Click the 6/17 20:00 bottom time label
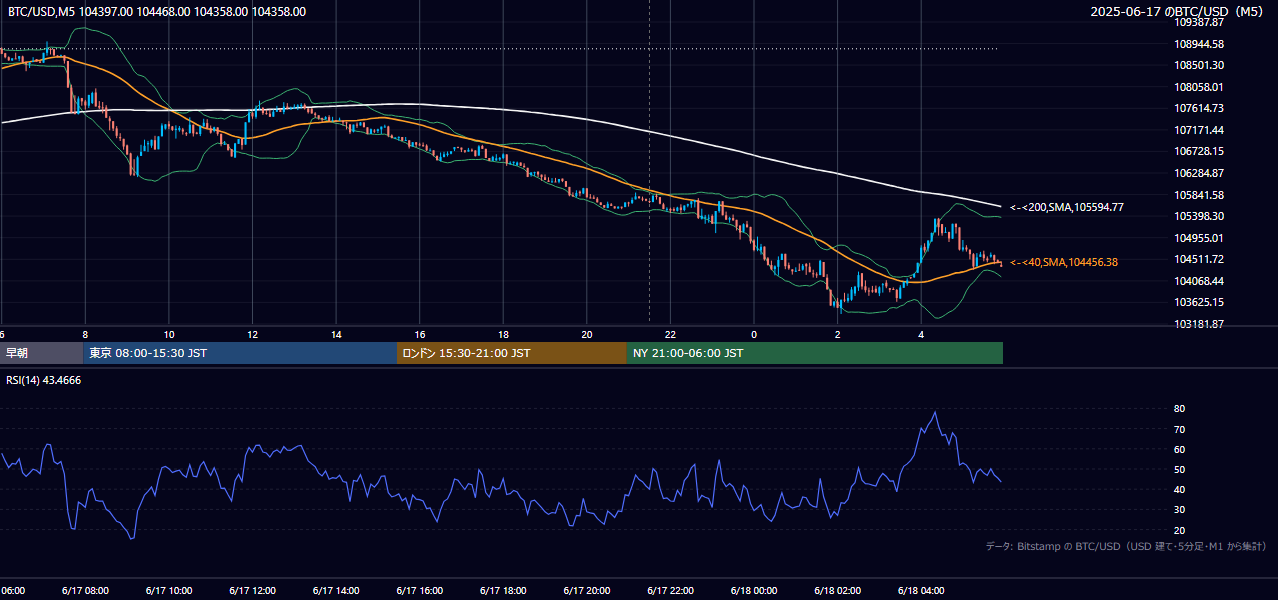This screenshot has height=600, width=1278. [x=587, y=591]
